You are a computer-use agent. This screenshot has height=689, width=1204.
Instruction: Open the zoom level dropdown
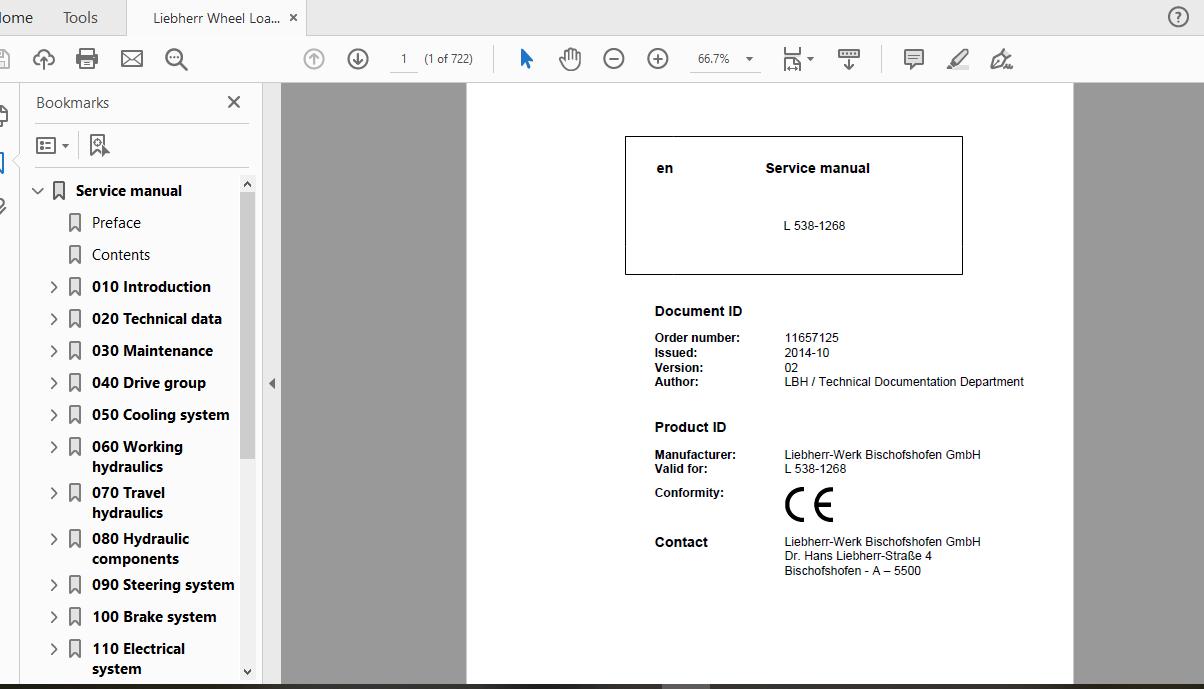[749, 59]
